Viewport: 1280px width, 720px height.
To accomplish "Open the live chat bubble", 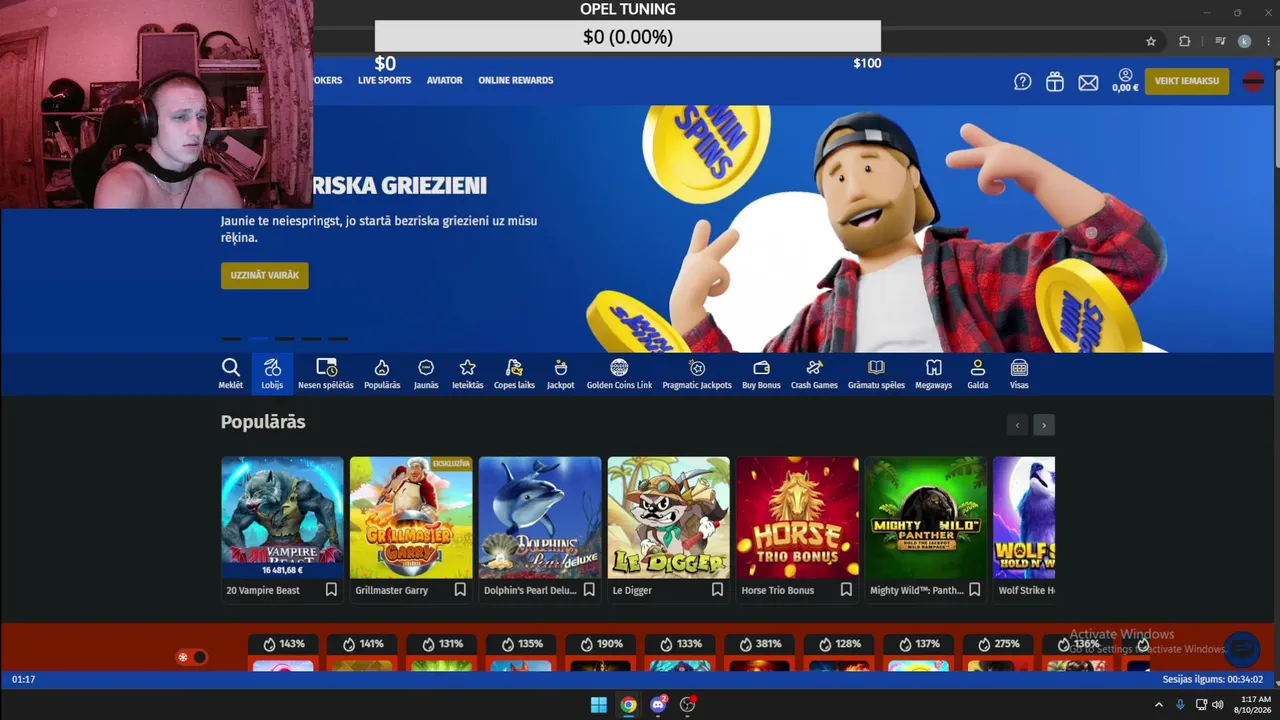I will 1242,649.
